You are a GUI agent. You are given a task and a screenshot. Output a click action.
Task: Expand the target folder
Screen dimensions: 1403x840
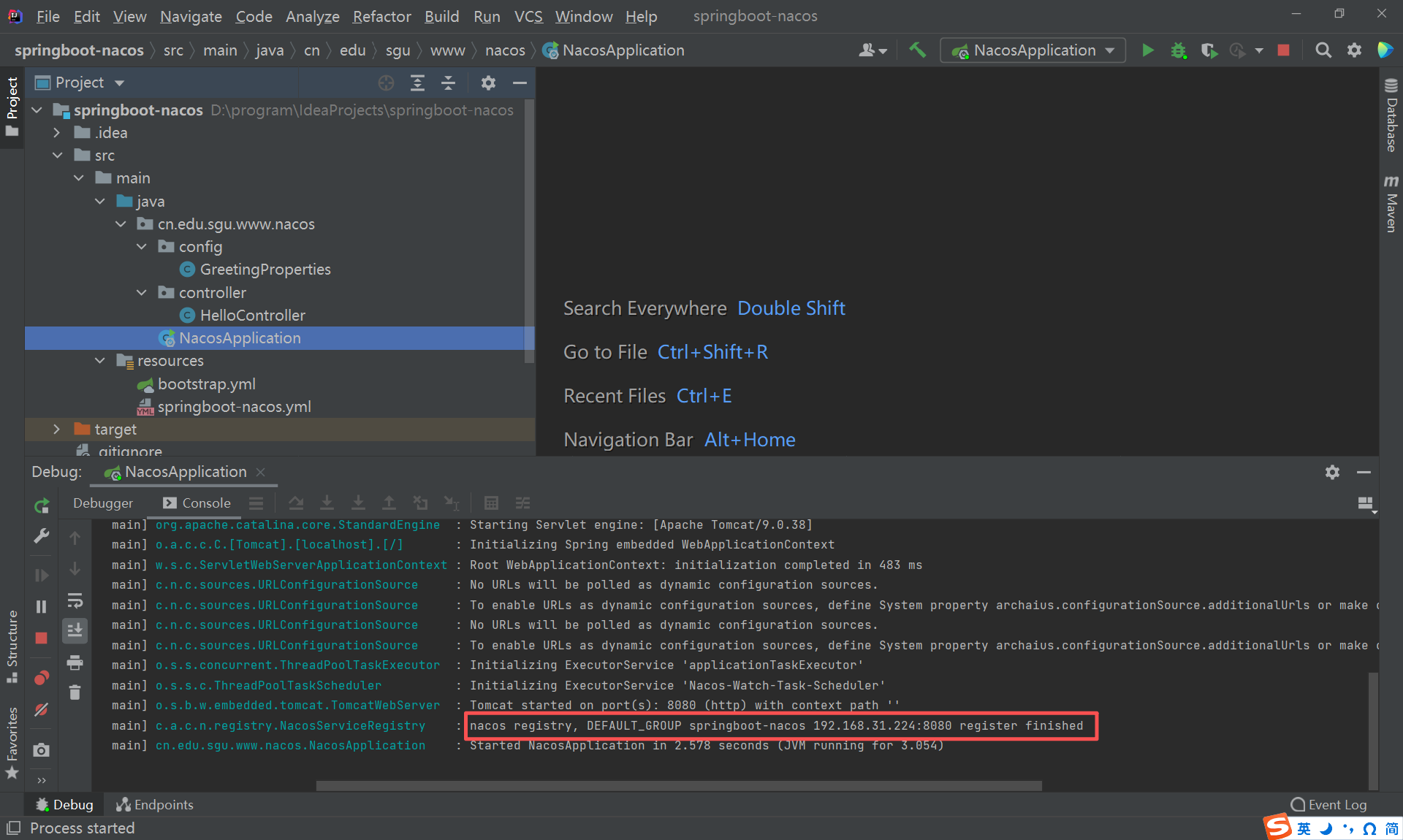56,429
